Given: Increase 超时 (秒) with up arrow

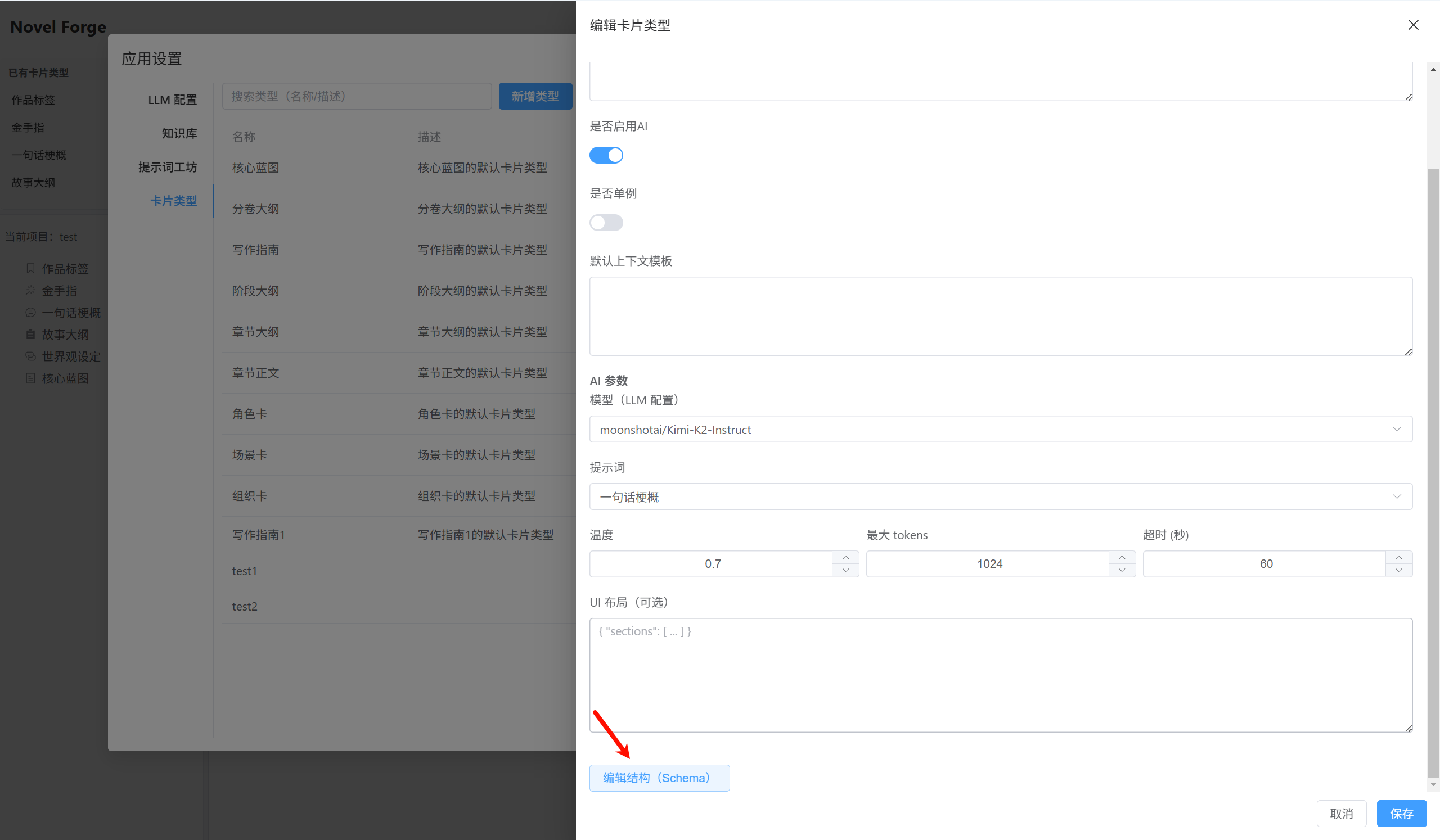Looking at the screenshot, I should point(1398,557).
